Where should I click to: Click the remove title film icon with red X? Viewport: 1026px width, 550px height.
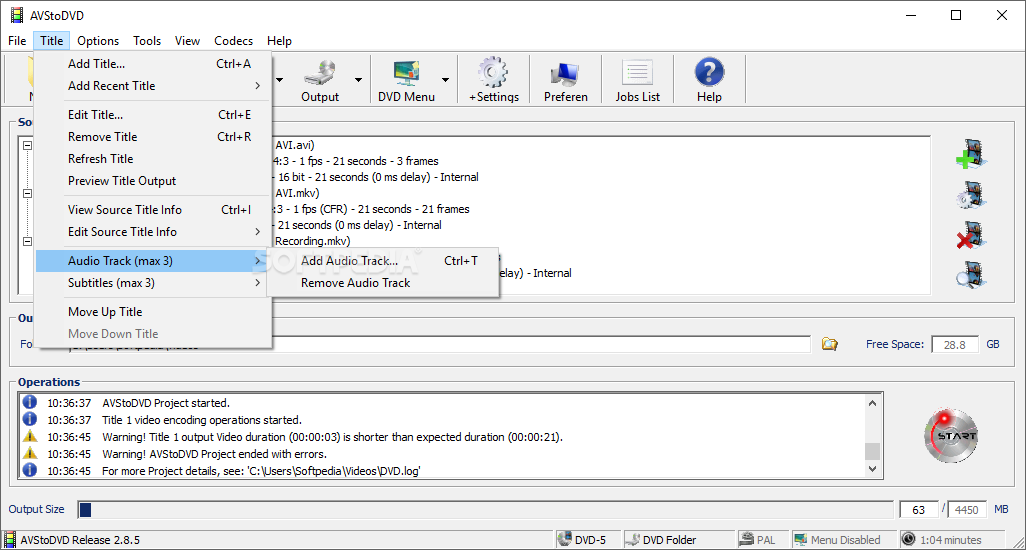(x=971, y=235)
